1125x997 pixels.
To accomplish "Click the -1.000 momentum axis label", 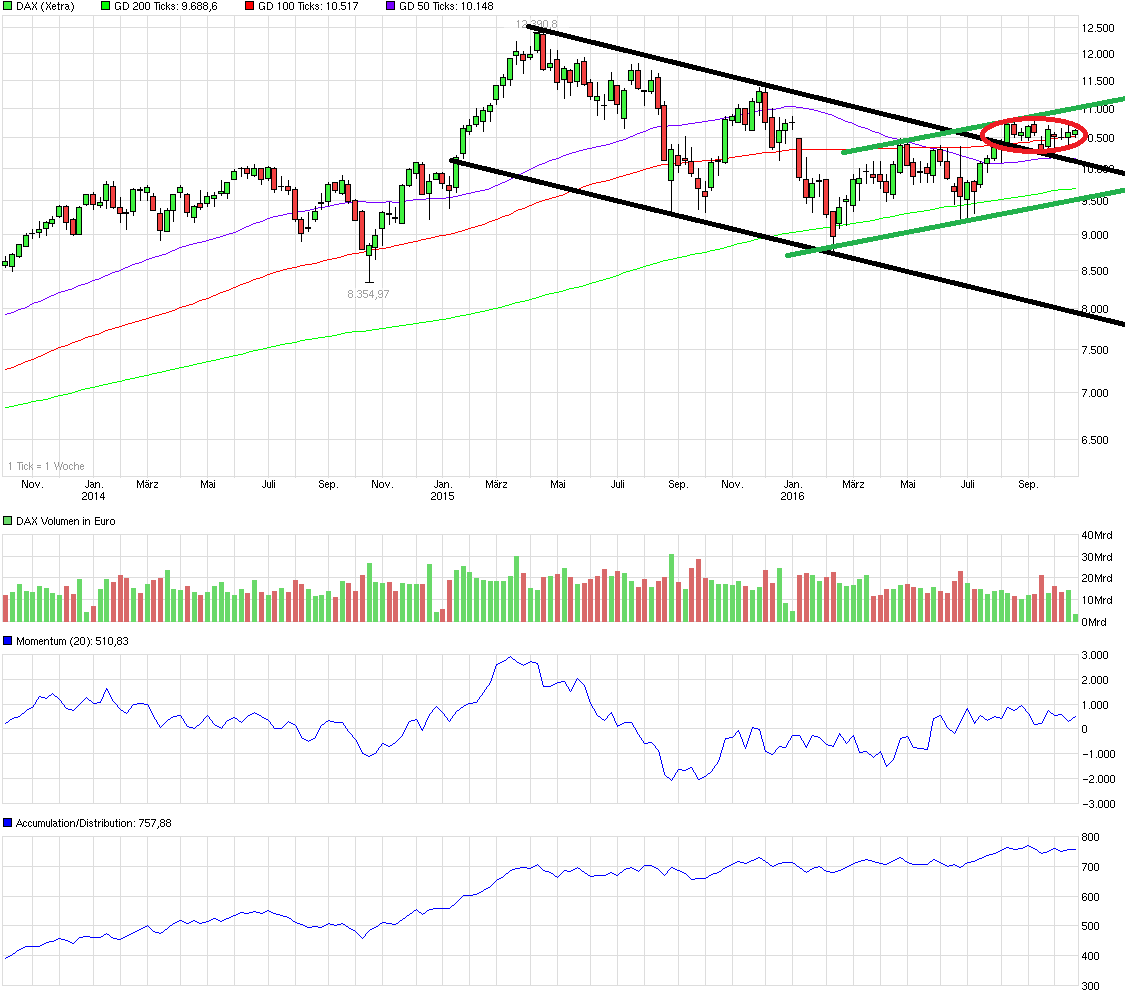I will [1099, 754].
